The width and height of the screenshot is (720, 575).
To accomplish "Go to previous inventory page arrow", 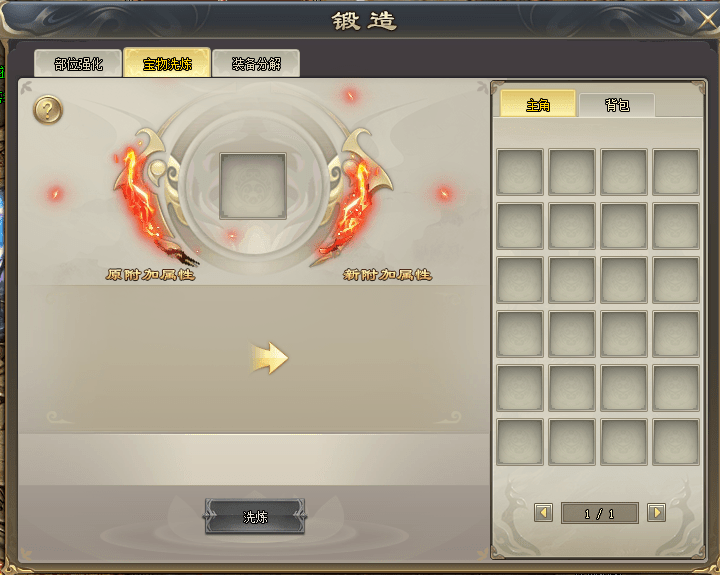I will [543, 513].
